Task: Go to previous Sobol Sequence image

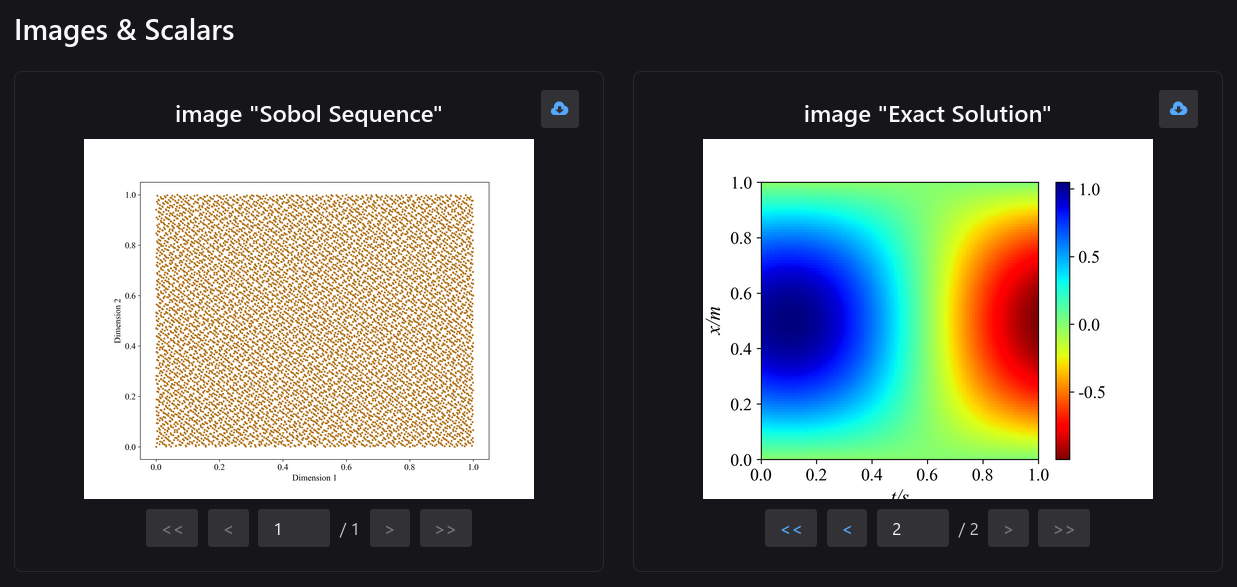Action: point(228,528)
